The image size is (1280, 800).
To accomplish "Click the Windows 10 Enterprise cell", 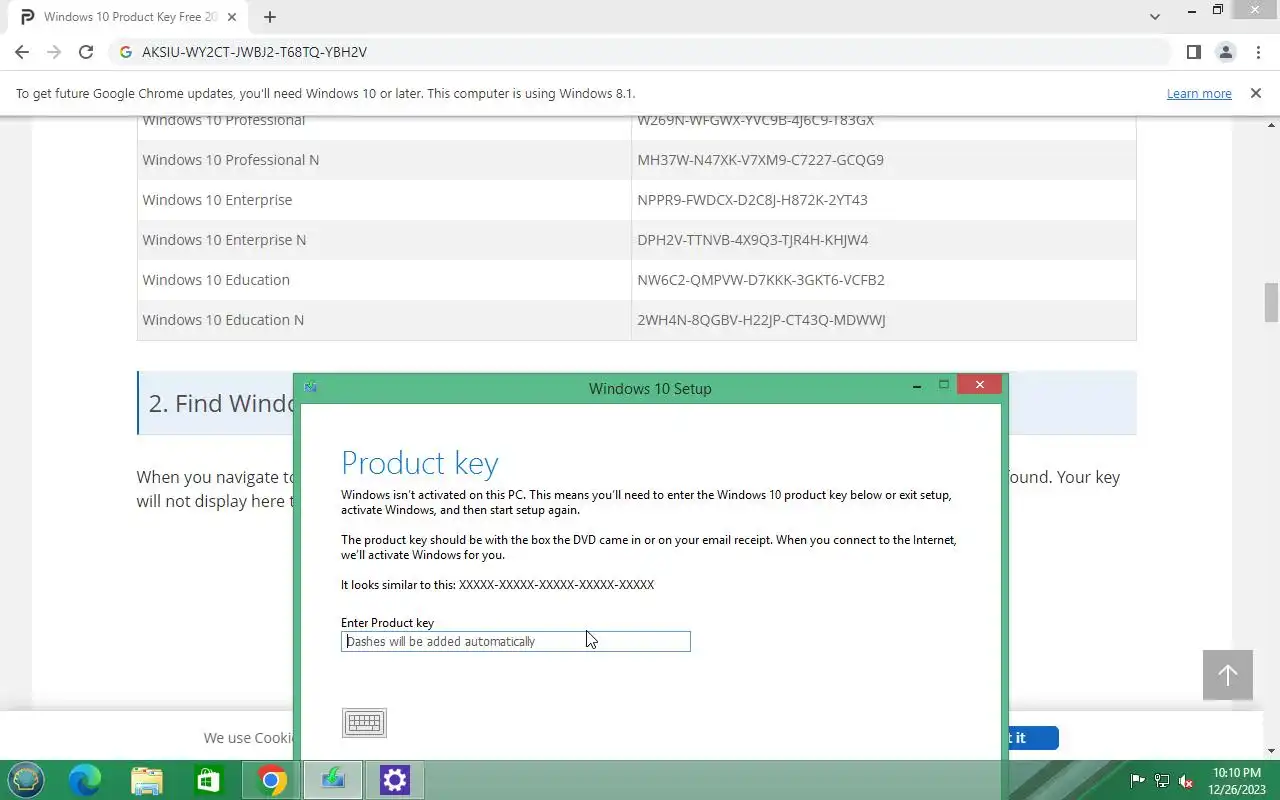I will click(384, 200).
